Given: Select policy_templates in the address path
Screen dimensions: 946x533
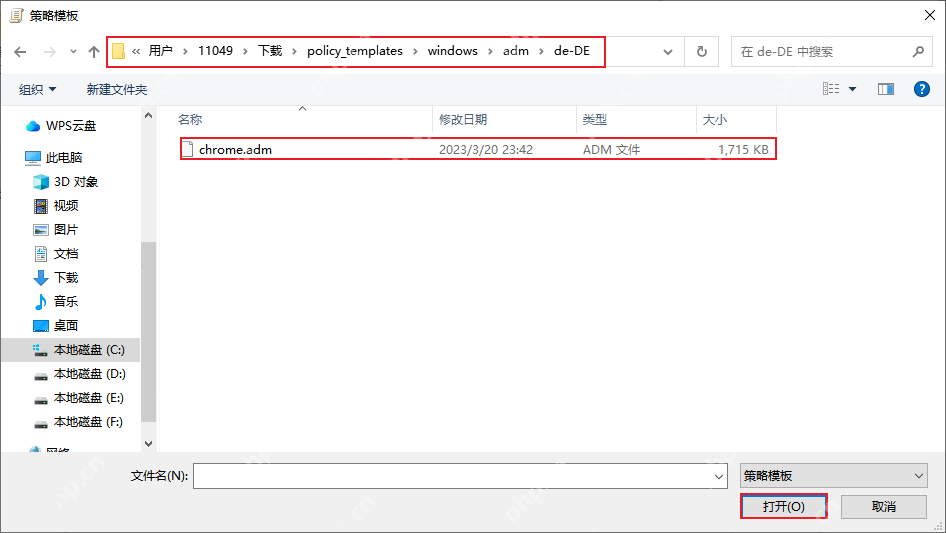Looking at the screenshot, I should [355, 51].
